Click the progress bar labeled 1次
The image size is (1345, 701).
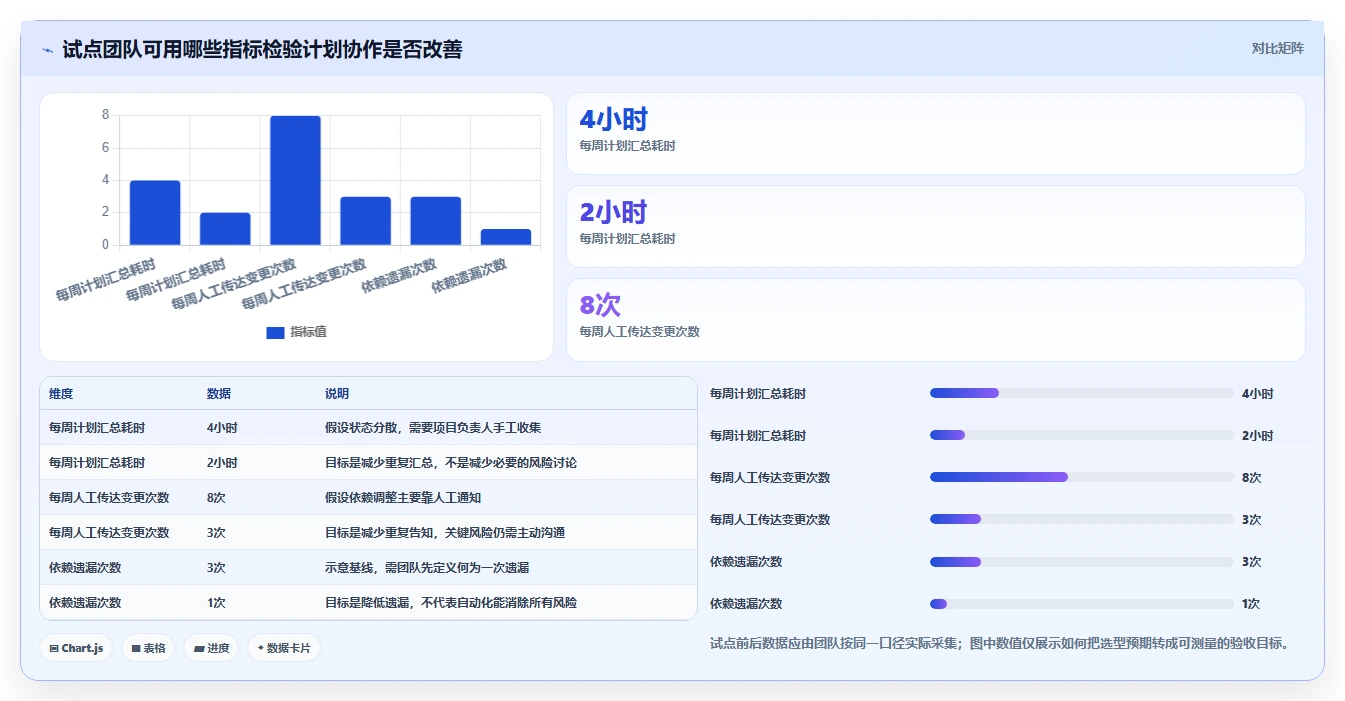[x=1081, y=604]
